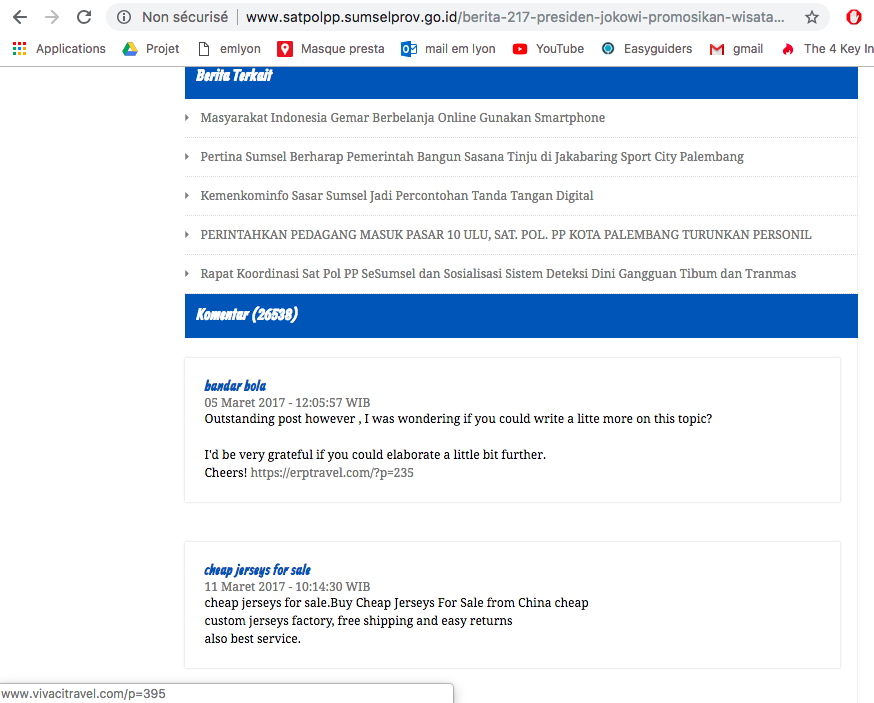Image resolution: width=874 pixels, height=703 pixels.
Task: Open the Easyguiders bookmark
Action: point(647,49)
